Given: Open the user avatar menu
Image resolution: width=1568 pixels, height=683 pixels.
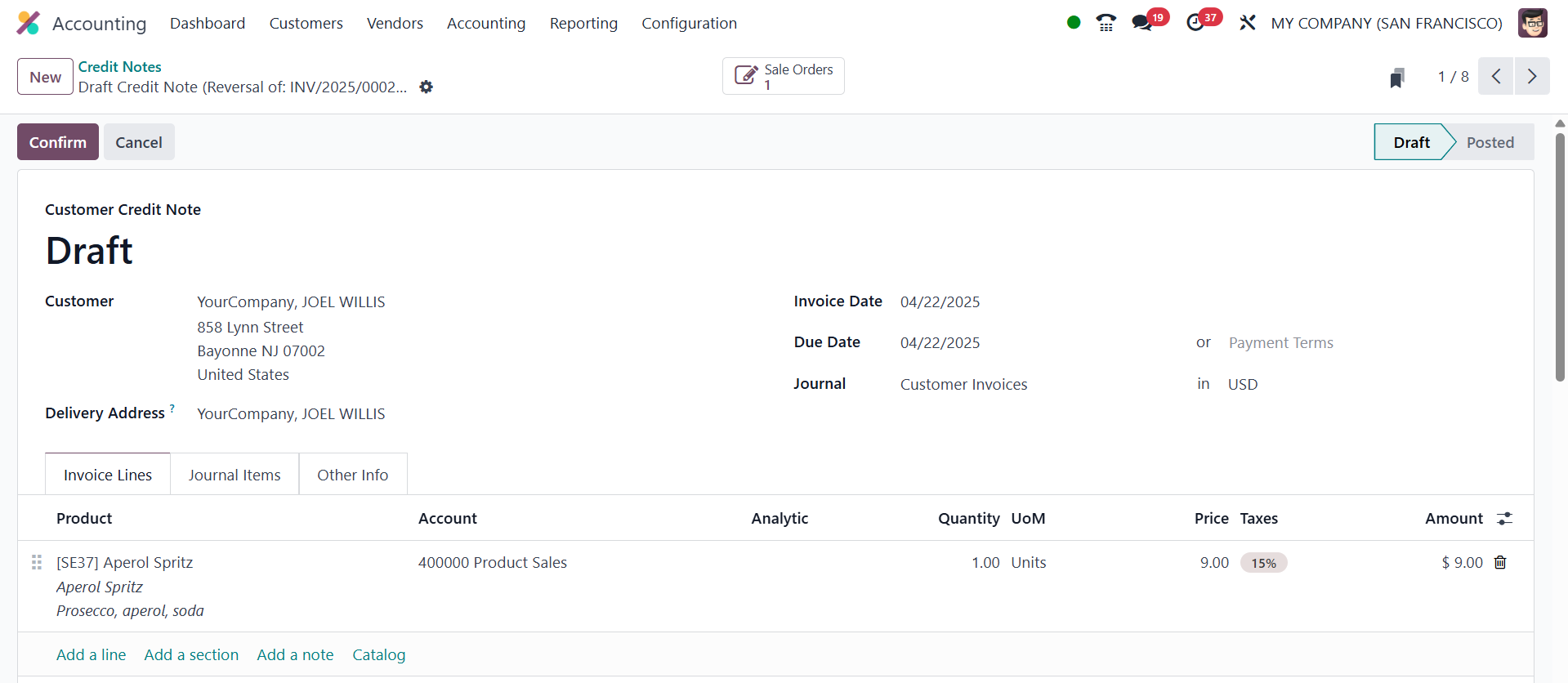Looking at the screenshot, I should click(1532, 23).
